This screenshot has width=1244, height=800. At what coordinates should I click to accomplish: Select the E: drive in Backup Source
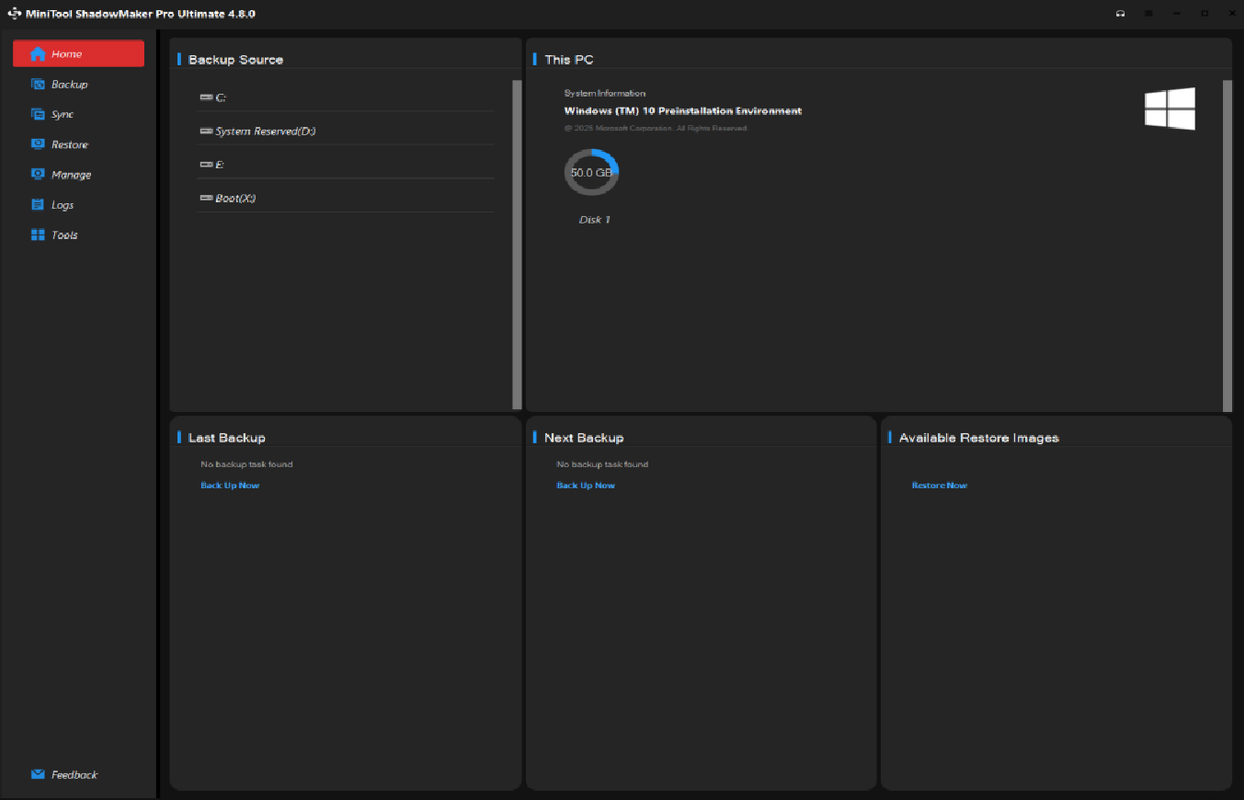tap(346, 164)
